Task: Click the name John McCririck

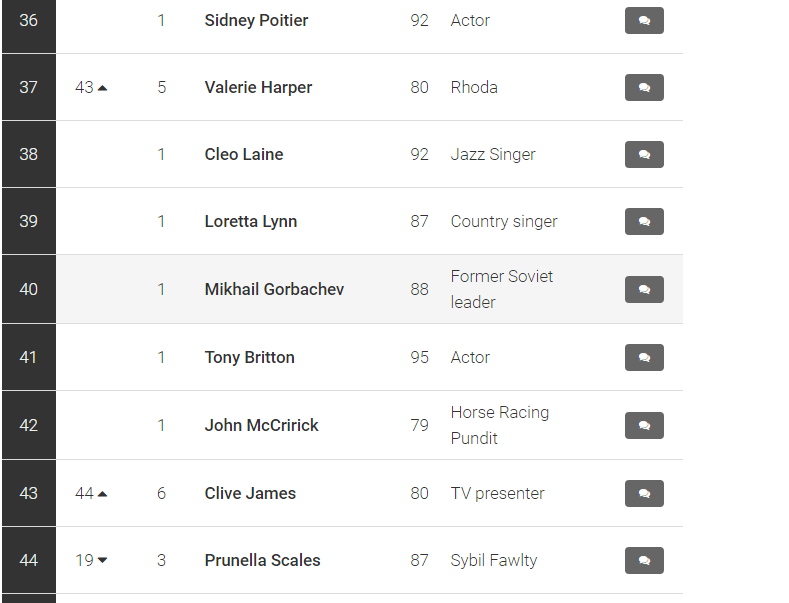Action: pyautogui.click(x=261, y=425)
